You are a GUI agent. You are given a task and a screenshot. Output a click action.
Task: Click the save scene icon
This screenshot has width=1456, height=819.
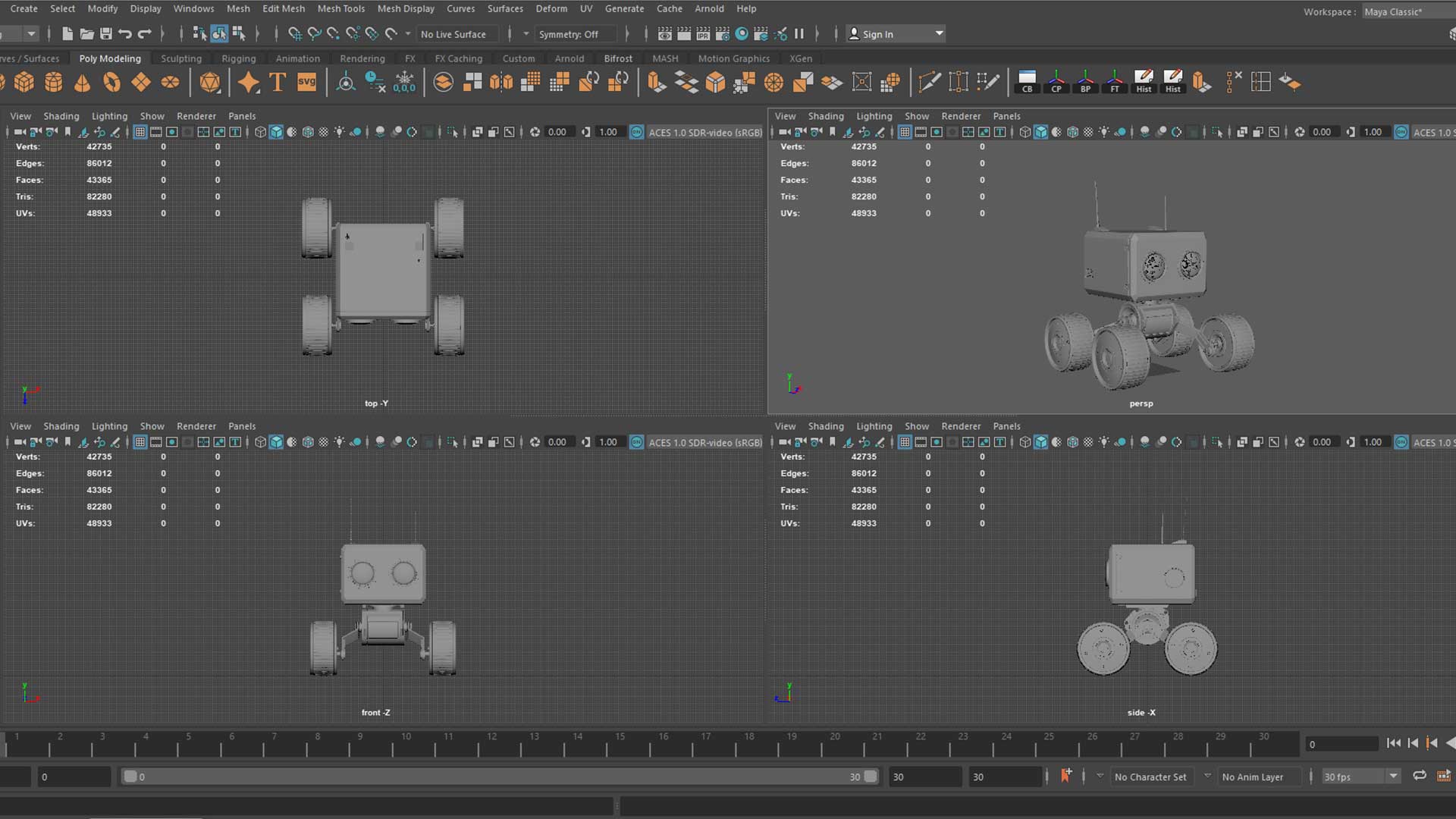[x=106, y=34]
